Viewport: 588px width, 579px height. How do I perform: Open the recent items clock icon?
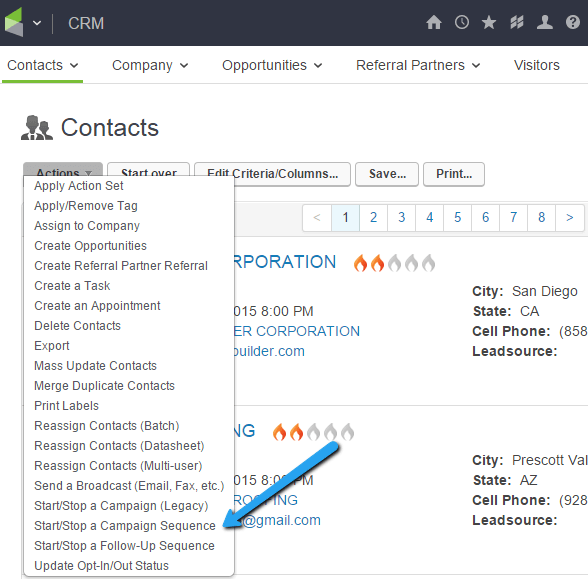coord(462,22)
